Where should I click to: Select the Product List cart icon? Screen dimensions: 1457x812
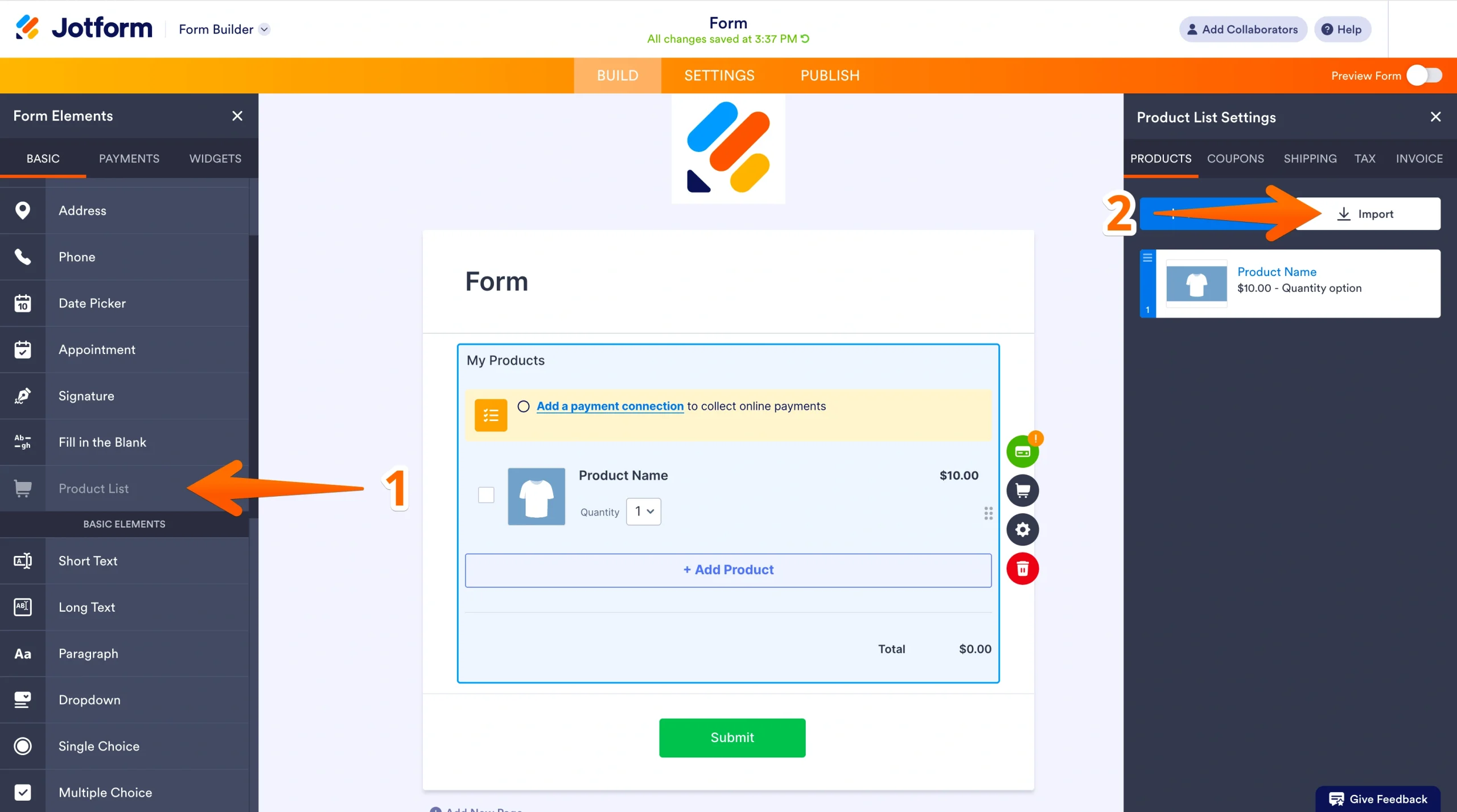tap(22, 488)
